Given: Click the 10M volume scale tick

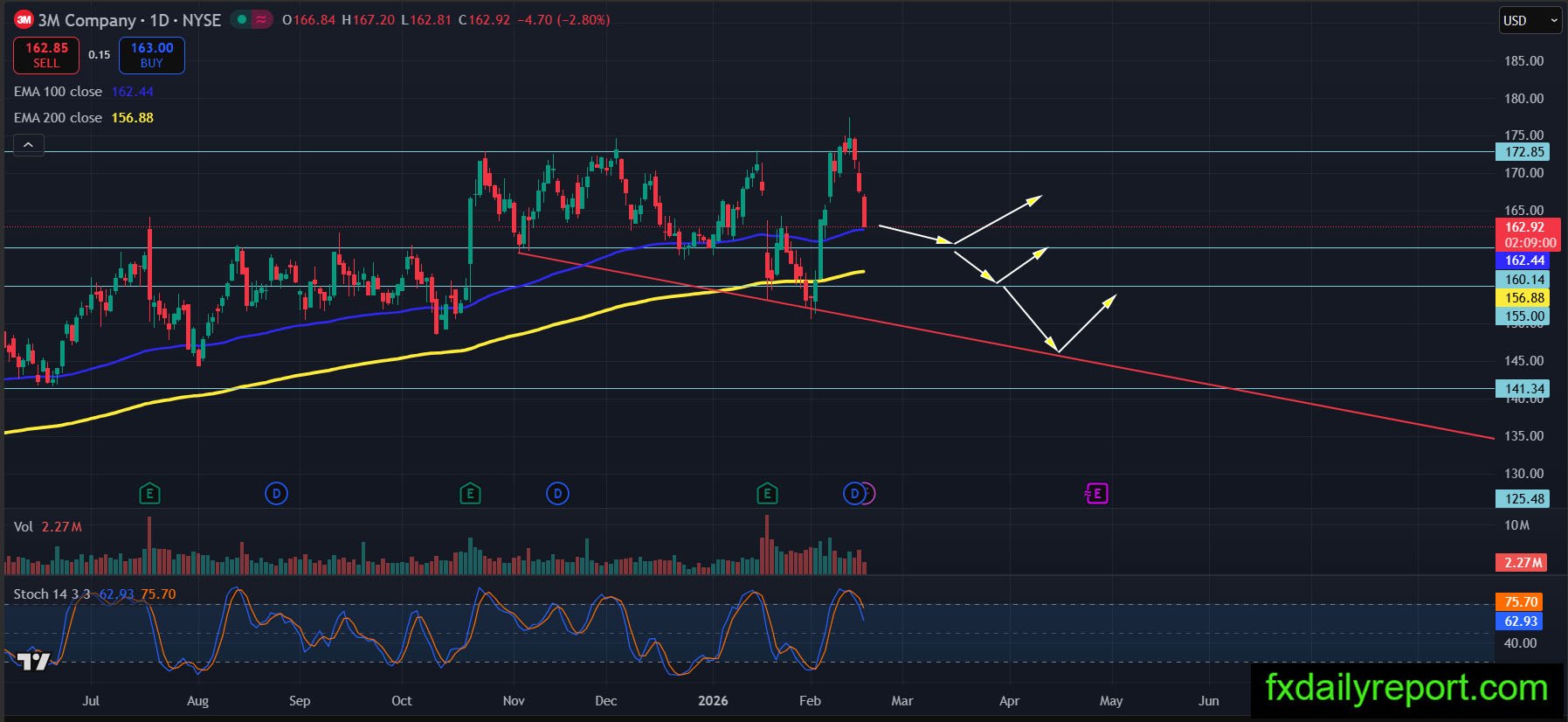Looking at the screenshot, I should click(x=1516, y=525).
